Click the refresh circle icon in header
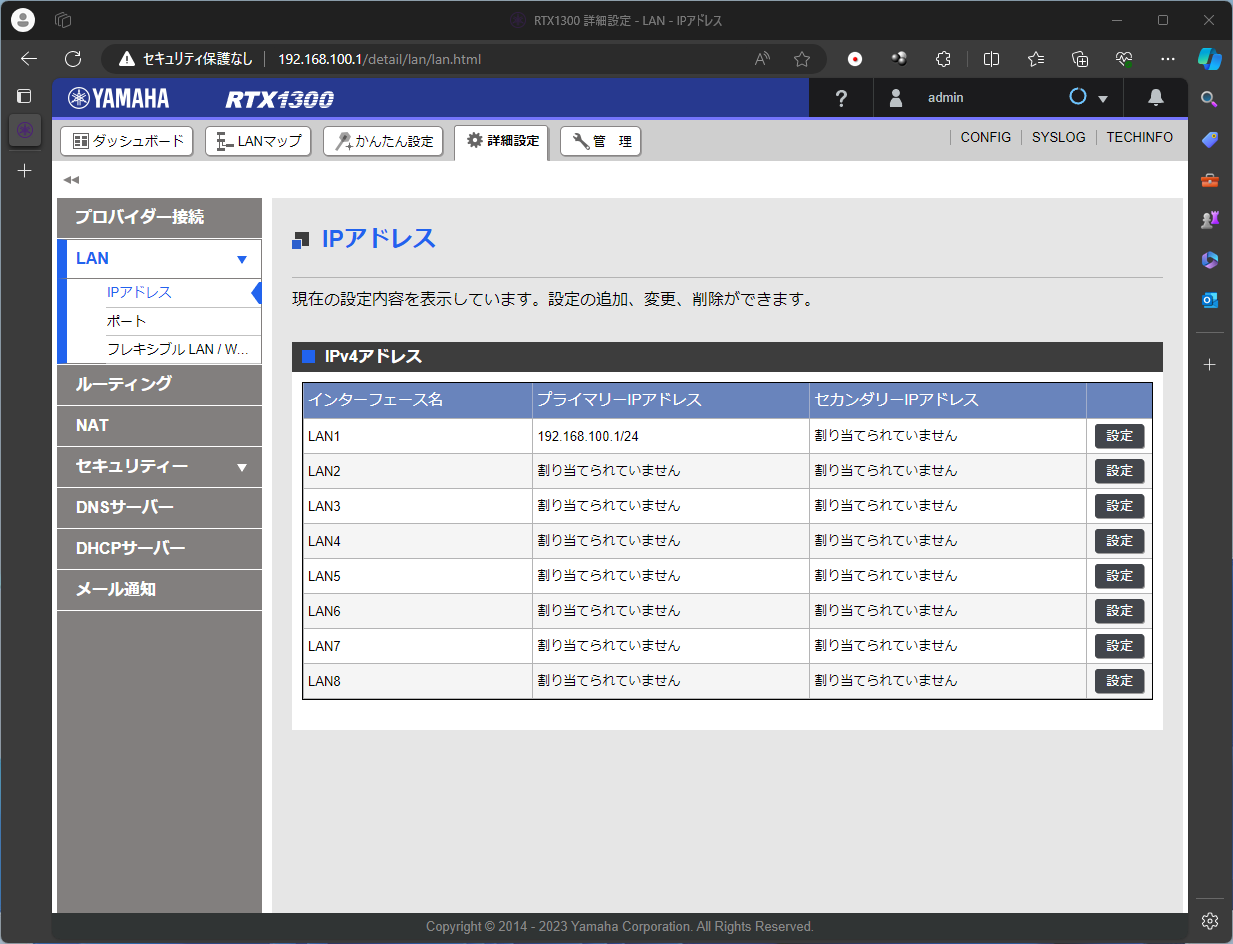The image size is (1233, 944). point(1078,97)
